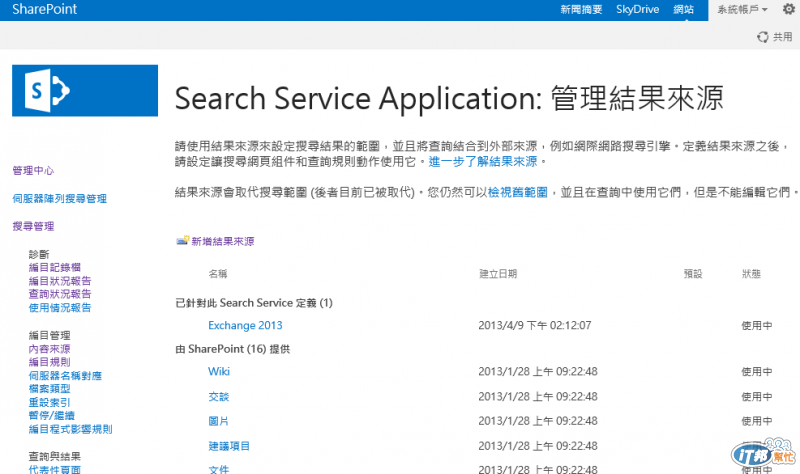
Task: Open 使用情況報告 link
Action: pyautogui.click(x=60, y=308)
